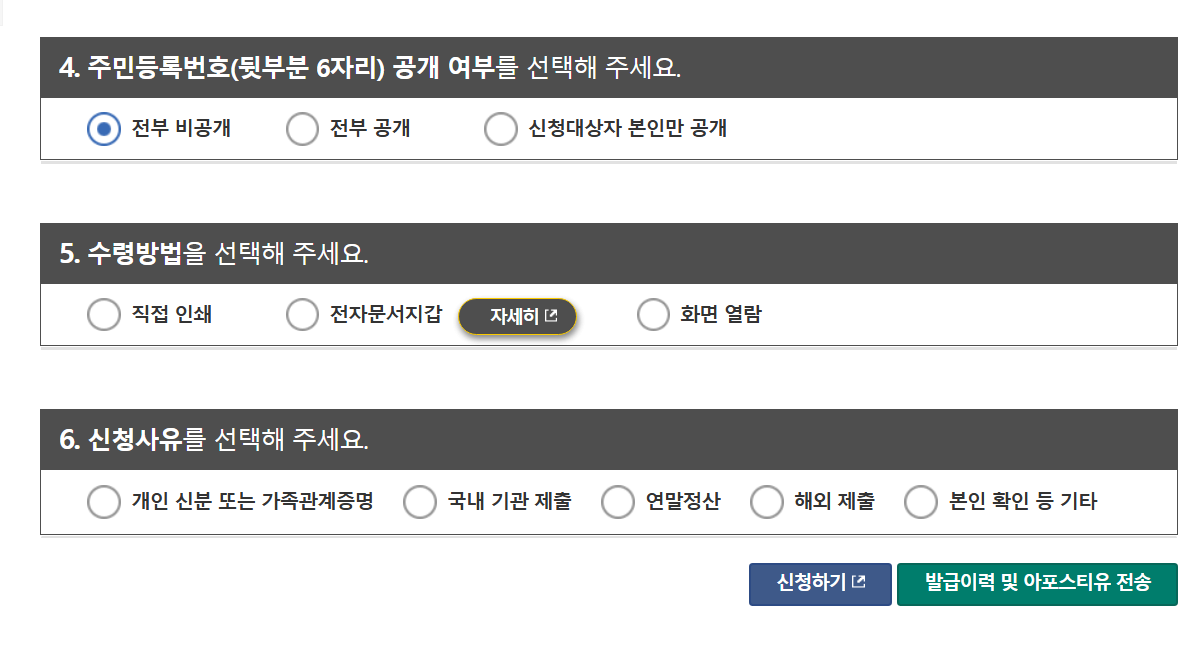Select 본인 확인 등 기타 reason
The image size is (1191, 663).
tap(920, 502)
